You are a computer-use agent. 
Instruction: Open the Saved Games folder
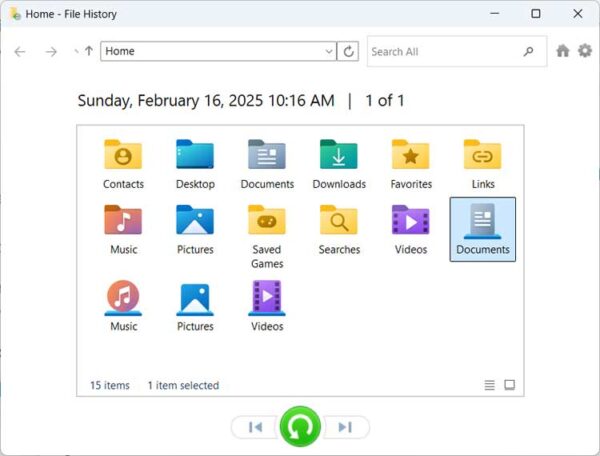click(267, 236)
